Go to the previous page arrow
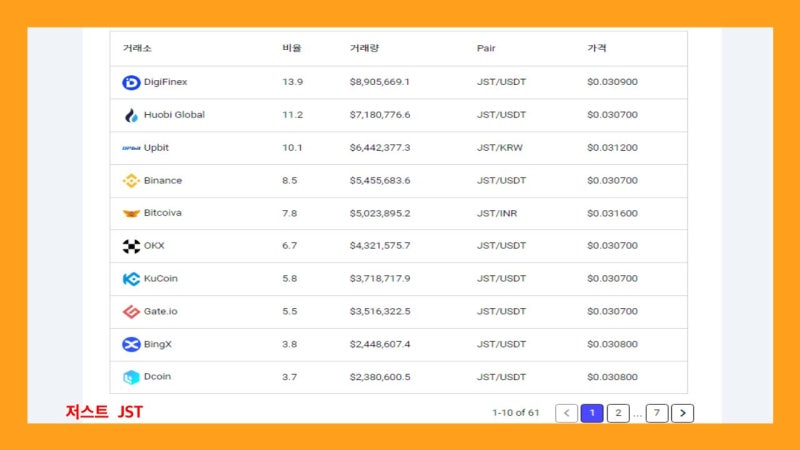The image size is (800, 450). click(566, 413)
